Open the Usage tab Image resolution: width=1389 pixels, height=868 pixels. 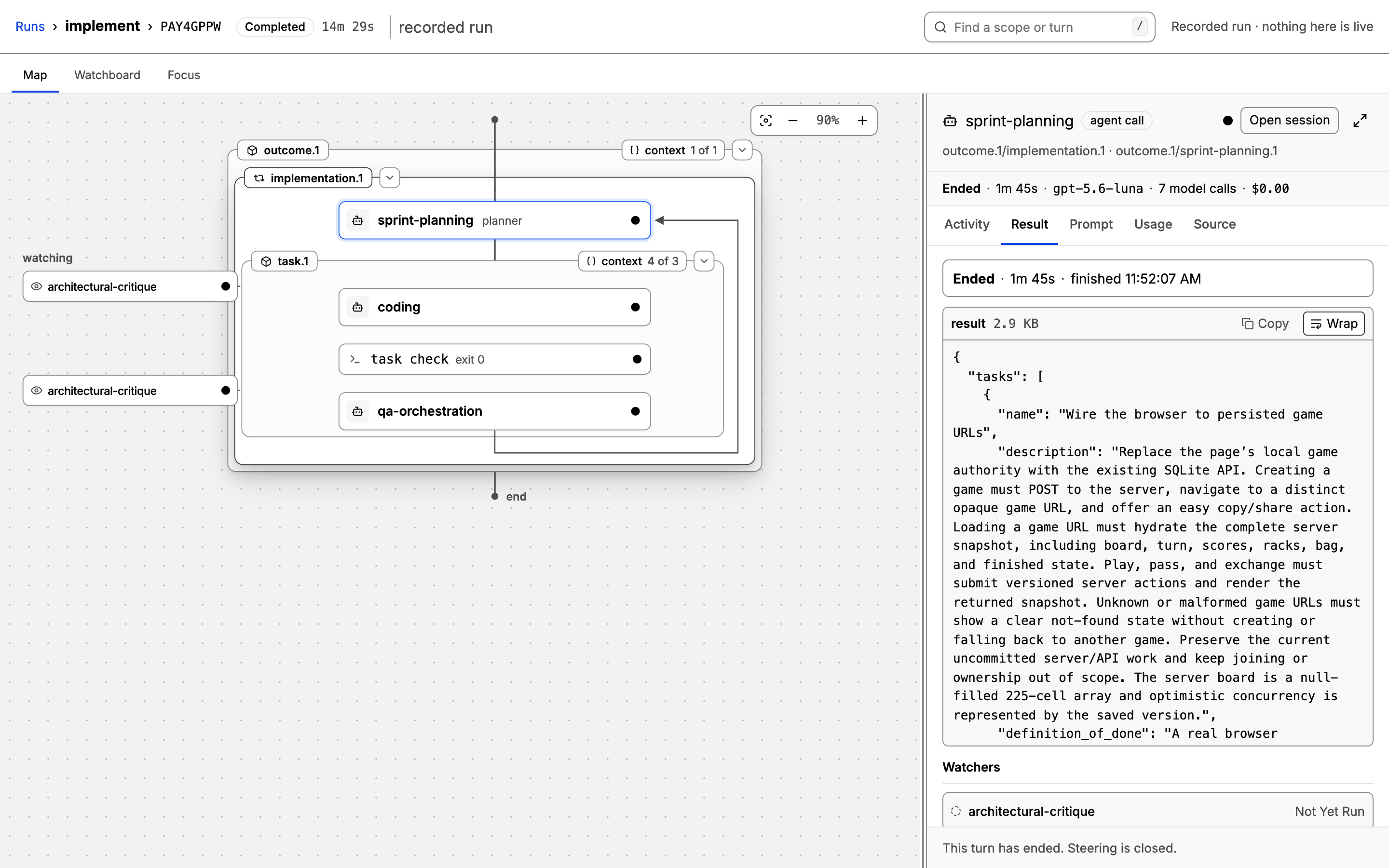coord(1153,224)
